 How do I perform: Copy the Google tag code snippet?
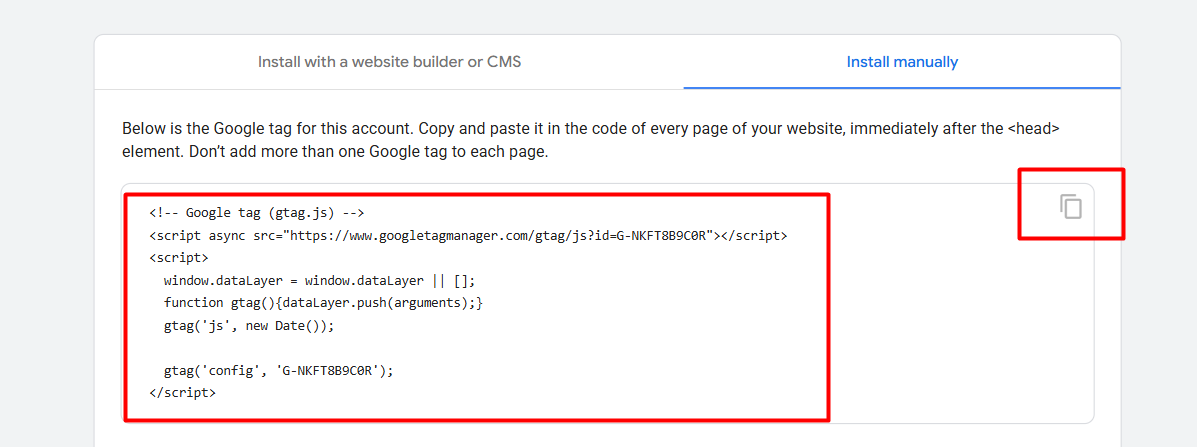pos(1071,207)
